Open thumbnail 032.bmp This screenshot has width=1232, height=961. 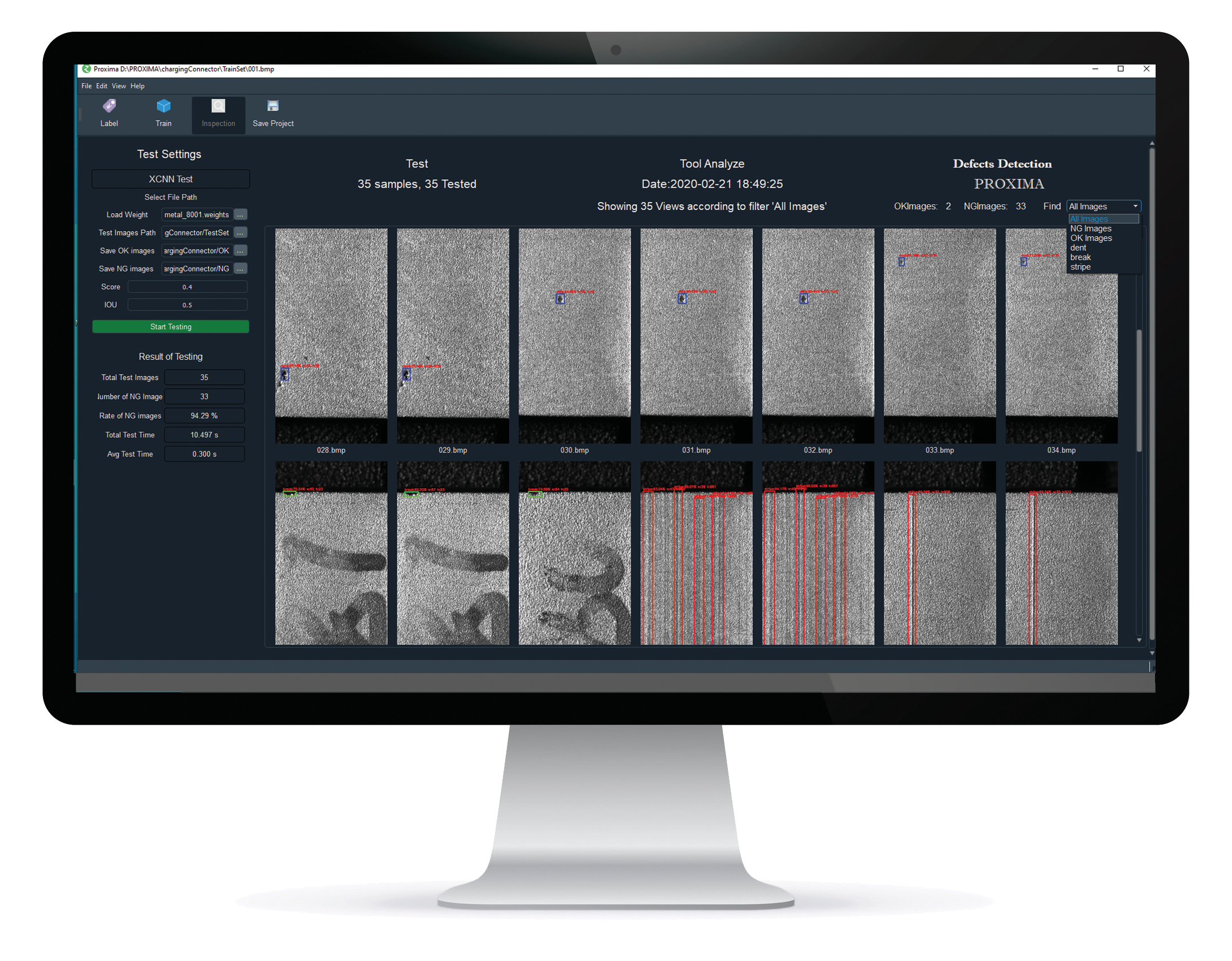pos(818,335)
